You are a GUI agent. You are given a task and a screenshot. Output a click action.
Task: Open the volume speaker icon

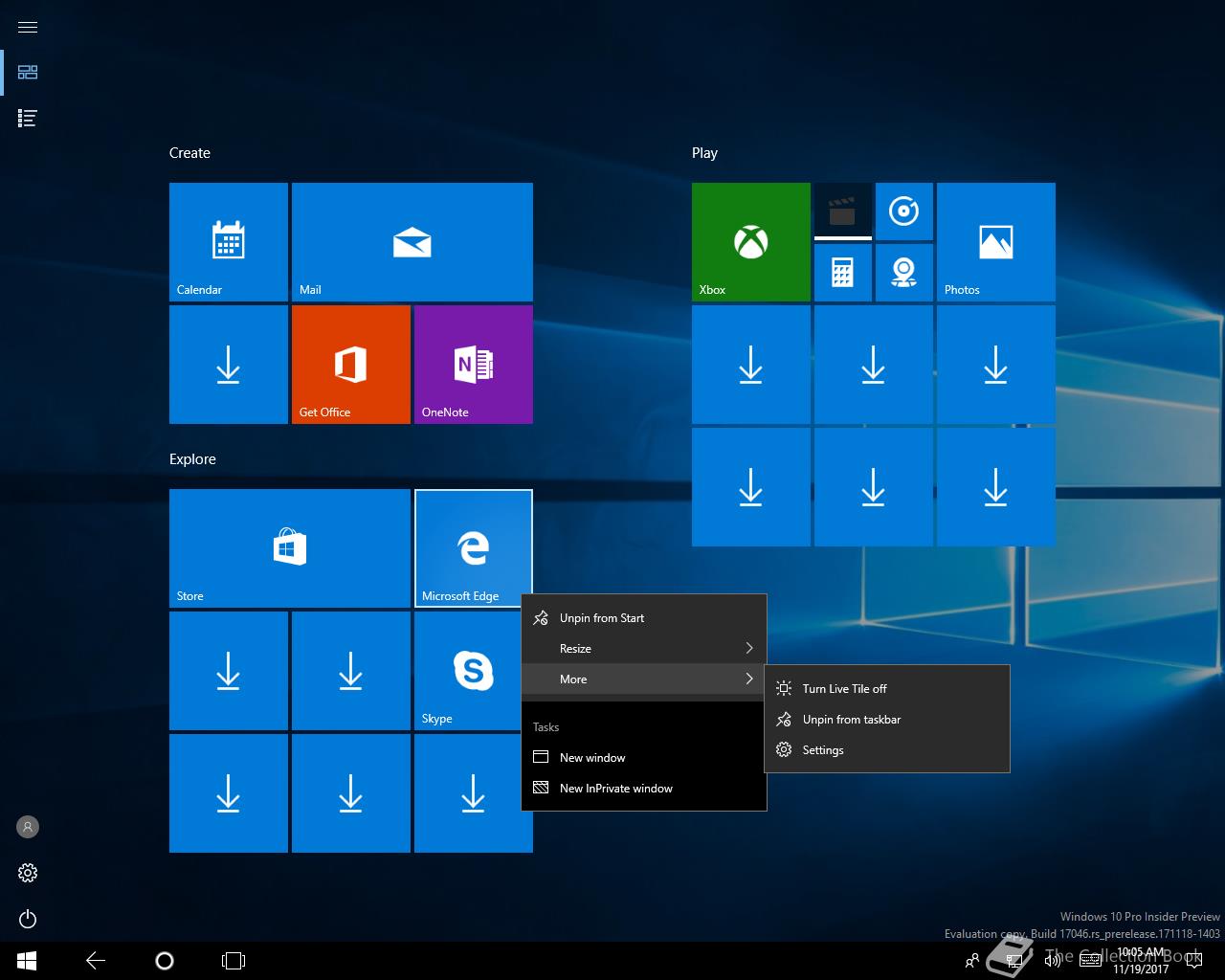tap(1053, 961)
